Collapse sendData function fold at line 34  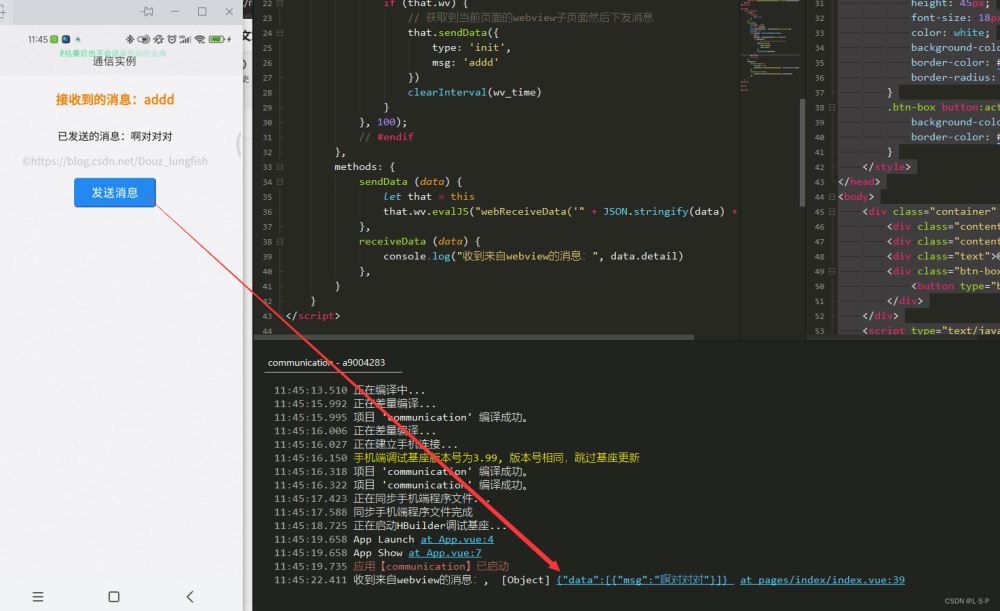point(280,182)
